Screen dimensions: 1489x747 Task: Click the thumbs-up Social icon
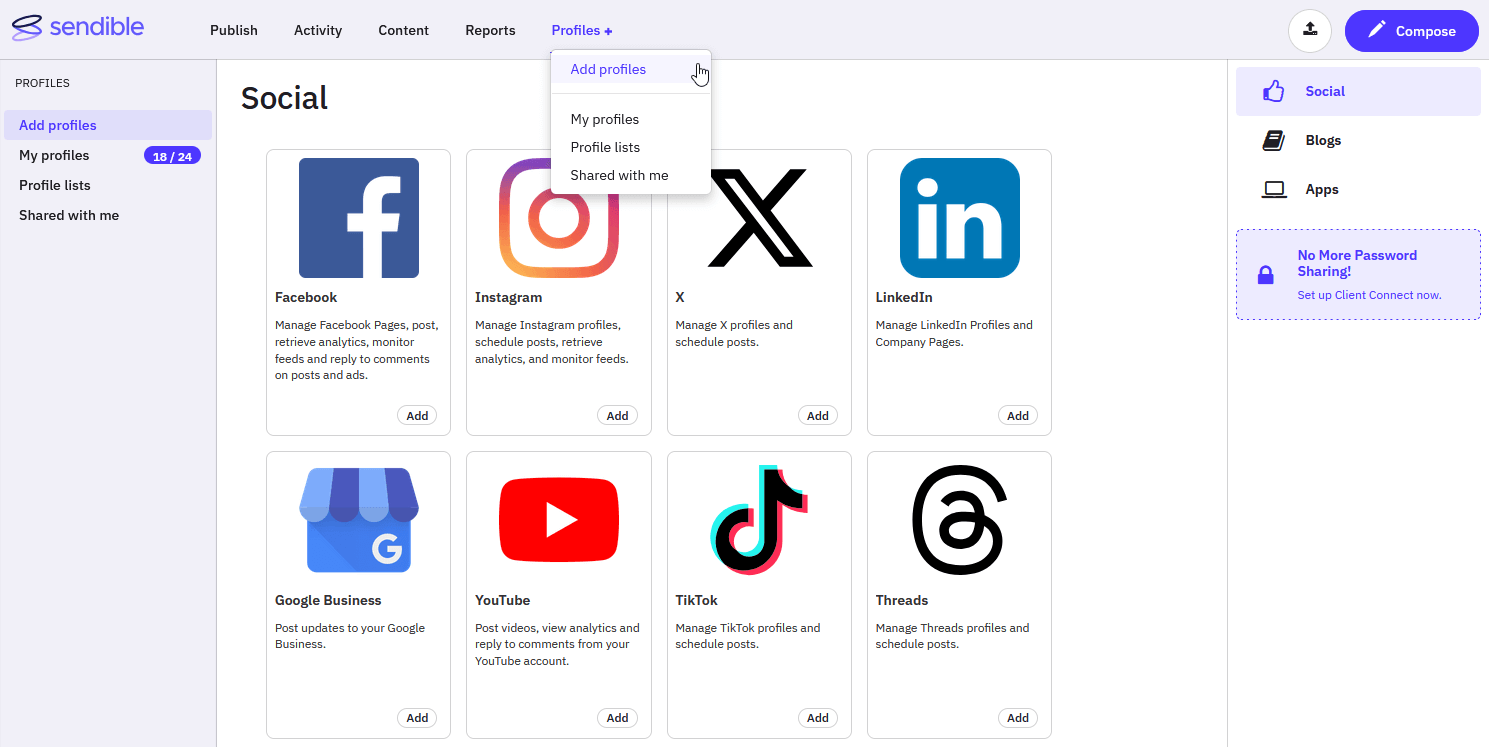pyautogui.click(x=1273, y=91)
